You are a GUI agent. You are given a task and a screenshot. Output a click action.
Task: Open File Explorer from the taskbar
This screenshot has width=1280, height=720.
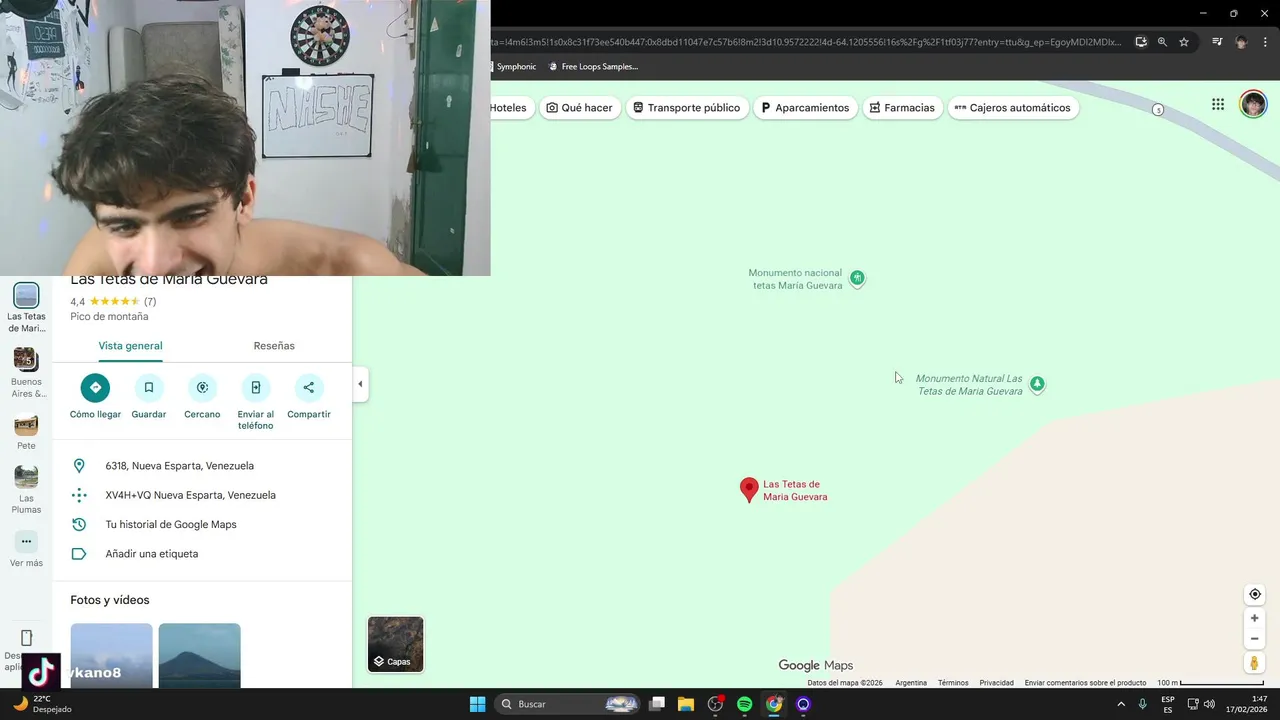[x=686, y=704]
